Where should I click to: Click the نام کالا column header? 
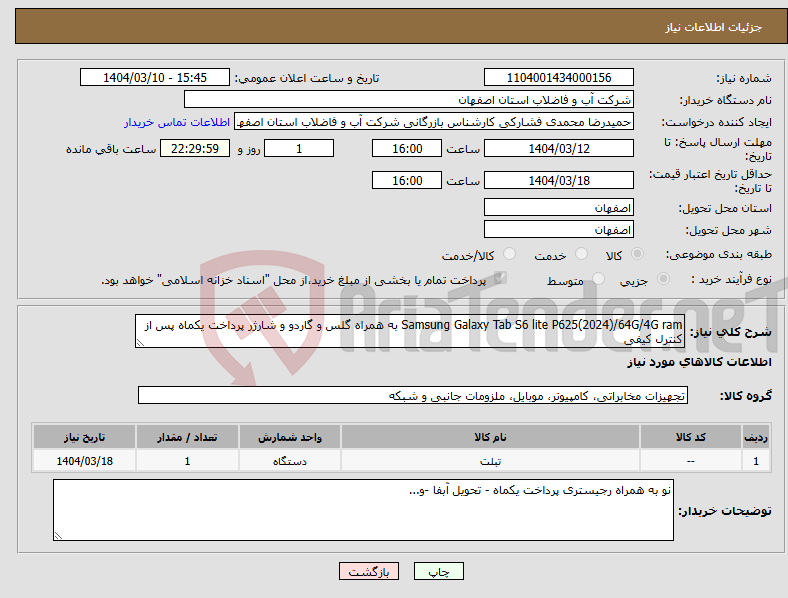[490, 437]
